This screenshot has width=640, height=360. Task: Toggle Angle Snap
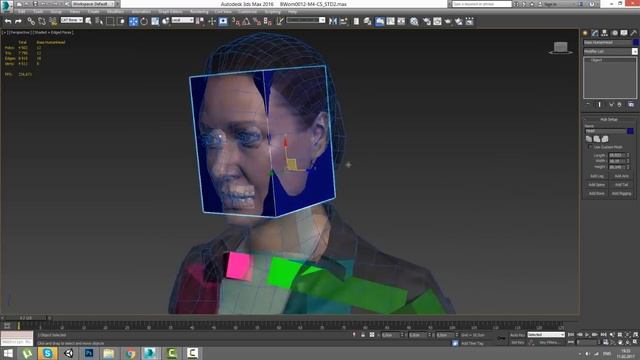(246, 21)
